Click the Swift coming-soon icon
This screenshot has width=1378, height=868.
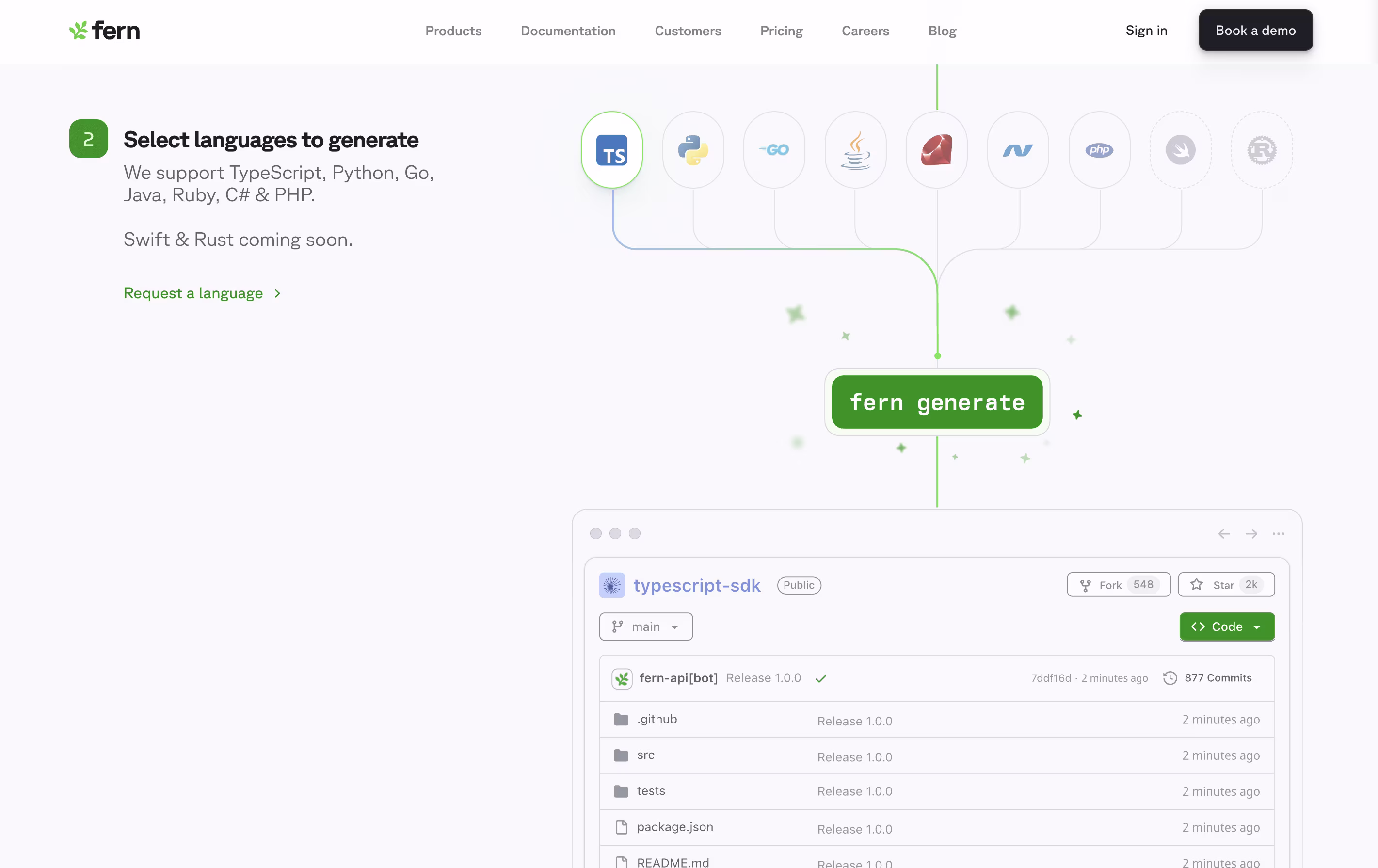click(1180, 150)
